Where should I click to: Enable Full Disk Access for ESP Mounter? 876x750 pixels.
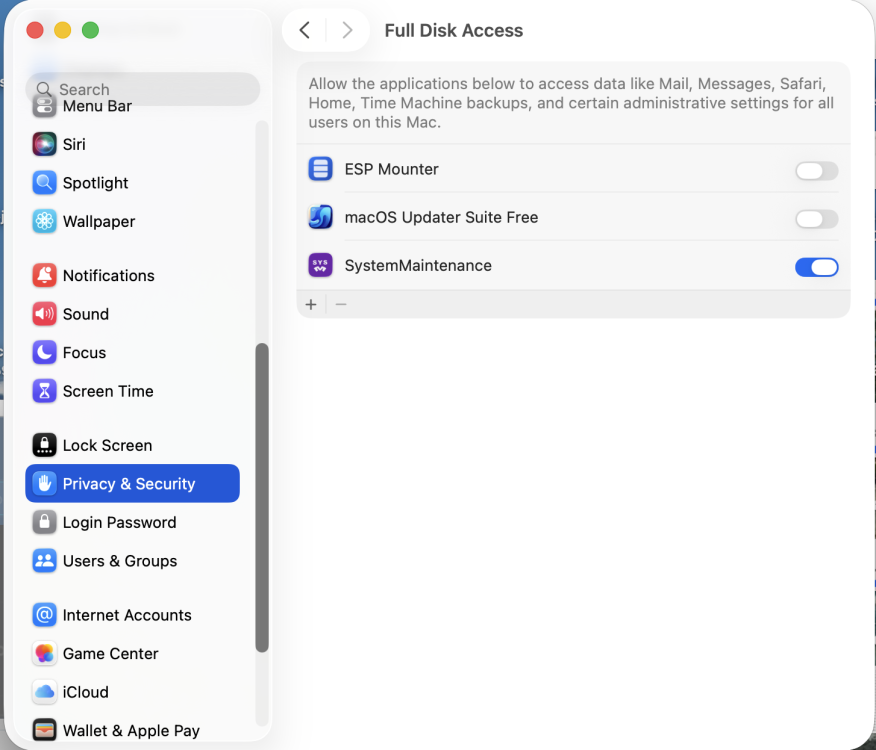(x=817, y=170)
